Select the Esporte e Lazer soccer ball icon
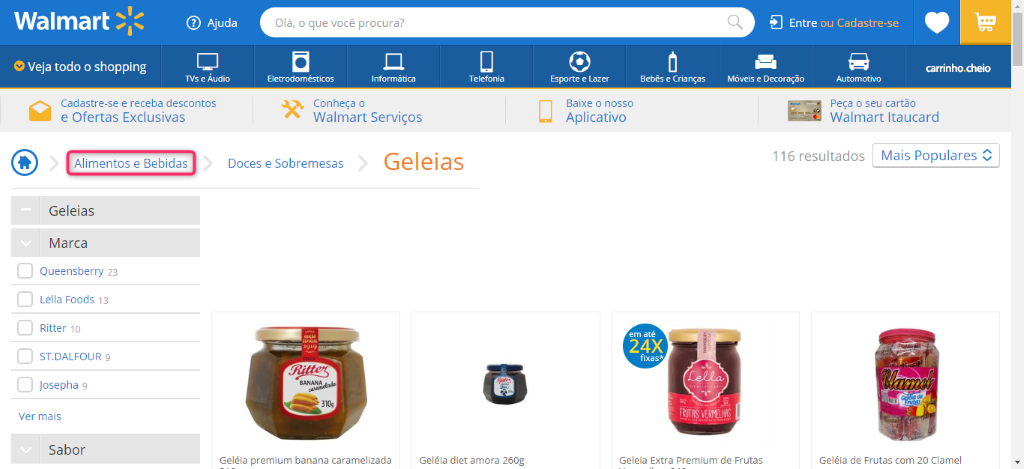The image size is (1024, 469). 579,61
